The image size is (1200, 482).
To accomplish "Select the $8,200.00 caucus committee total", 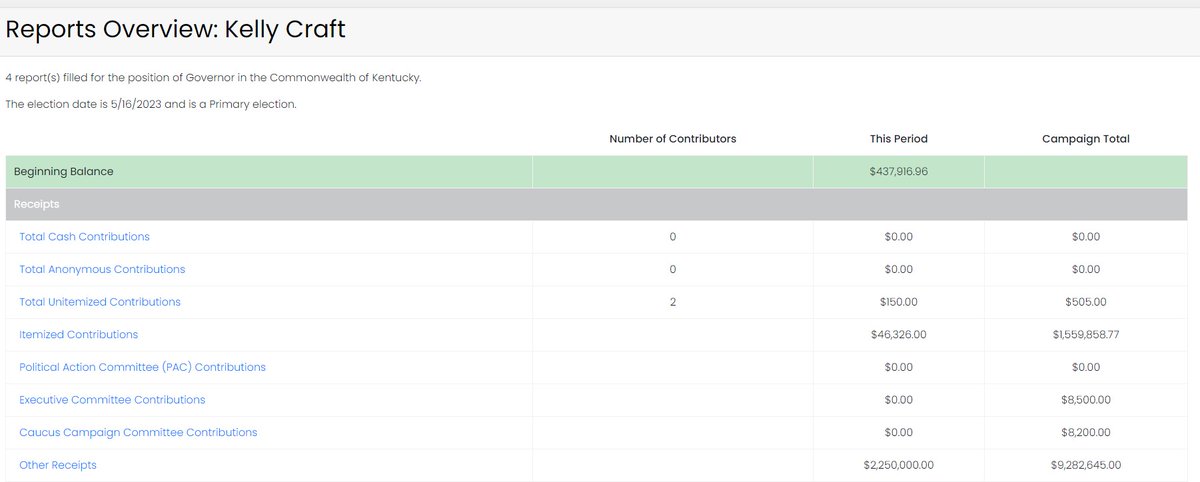I will 1086,432.
